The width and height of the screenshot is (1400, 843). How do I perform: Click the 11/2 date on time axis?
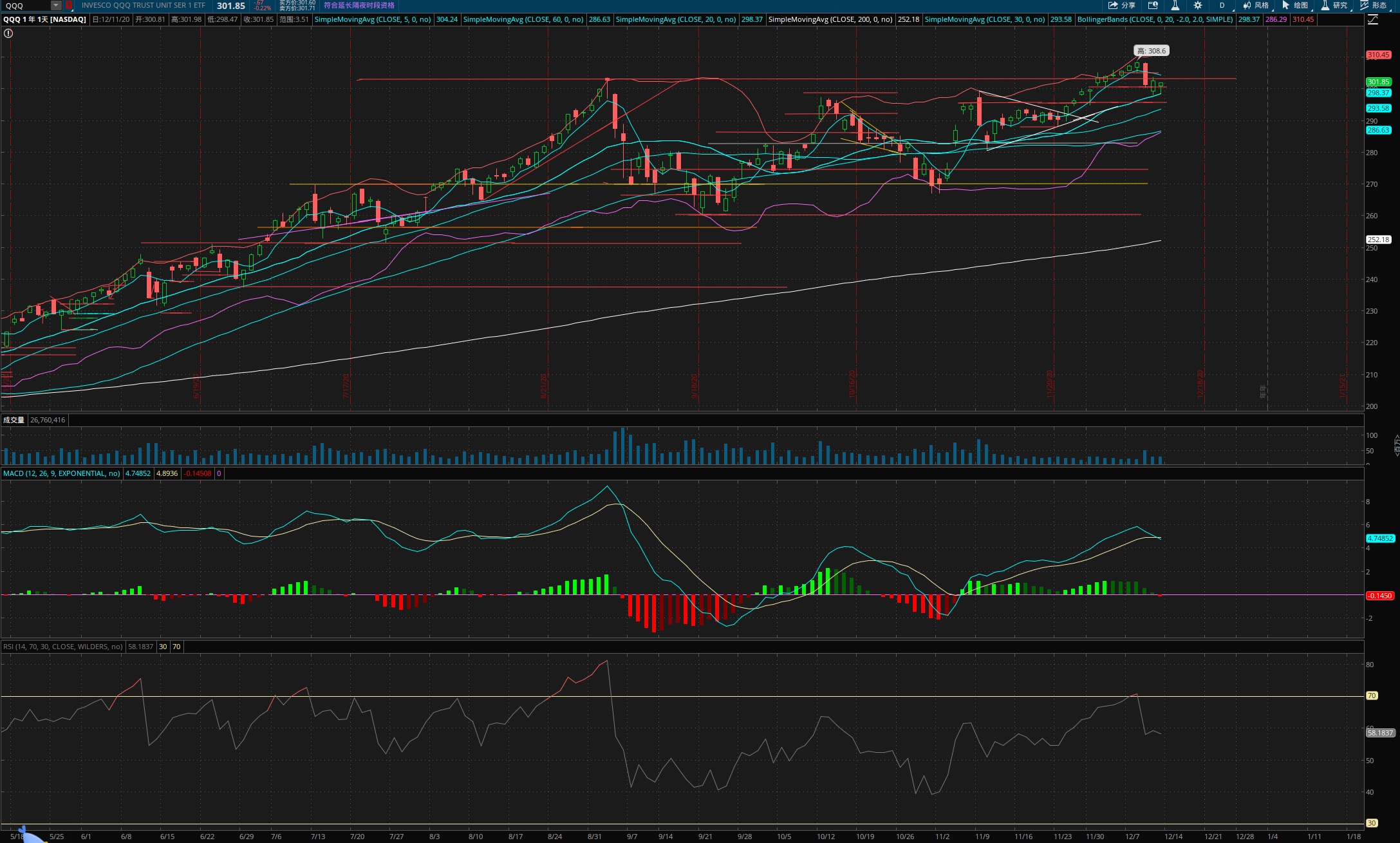point(942,837)
